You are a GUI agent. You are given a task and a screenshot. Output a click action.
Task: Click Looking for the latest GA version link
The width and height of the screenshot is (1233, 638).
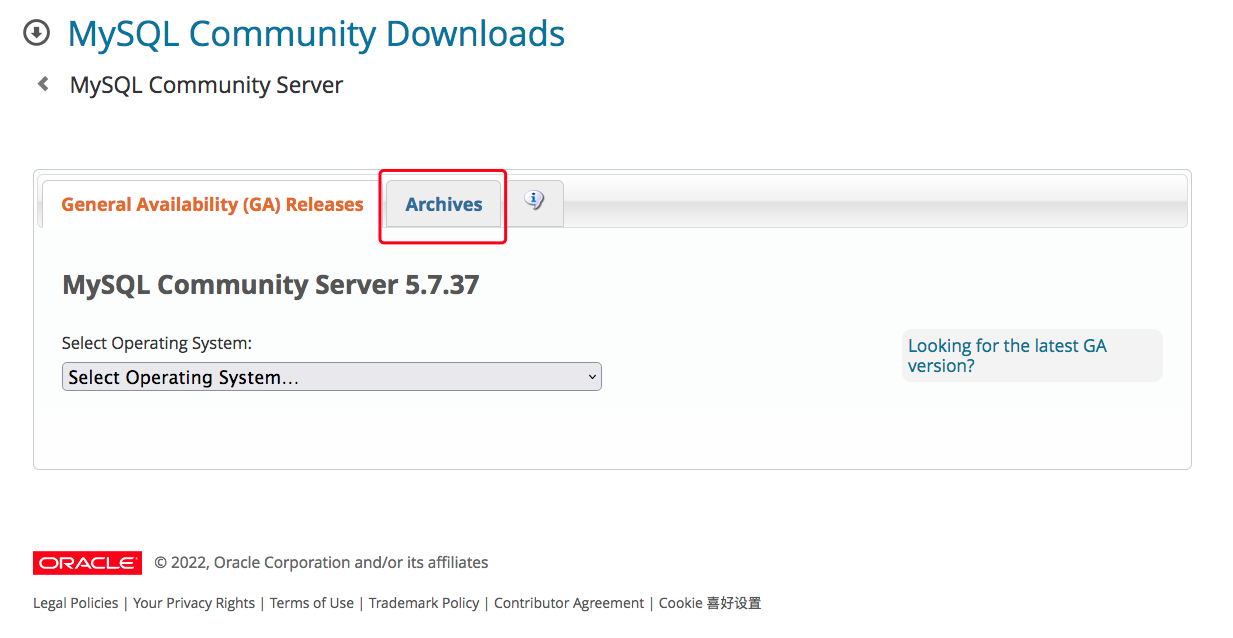point(1007,355)
